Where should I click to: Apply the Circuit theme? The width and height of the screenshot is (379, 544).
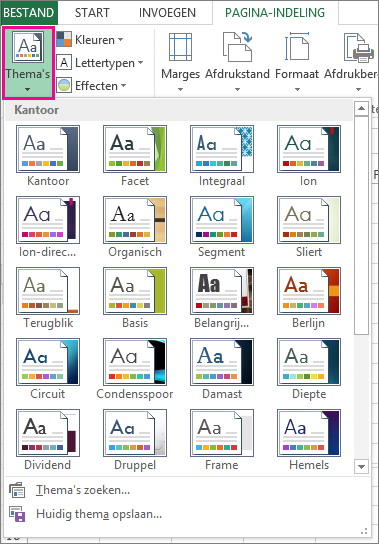pyautogui.click(x=48, y=369)
